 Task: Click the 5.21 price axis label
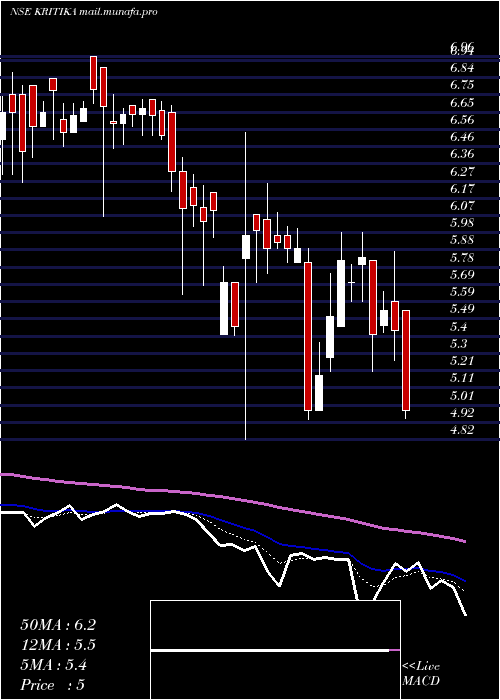coord(462,361)
